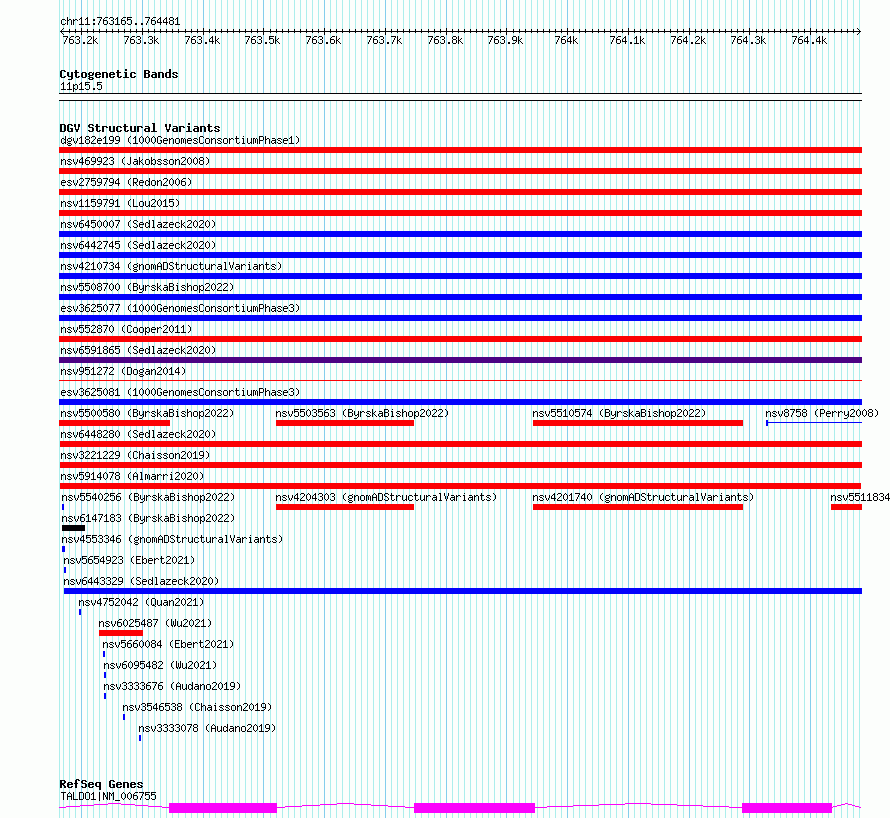
Task: Select nsv4201740 (gnomADStructuralVariants) label
Action: click(643, 497)
